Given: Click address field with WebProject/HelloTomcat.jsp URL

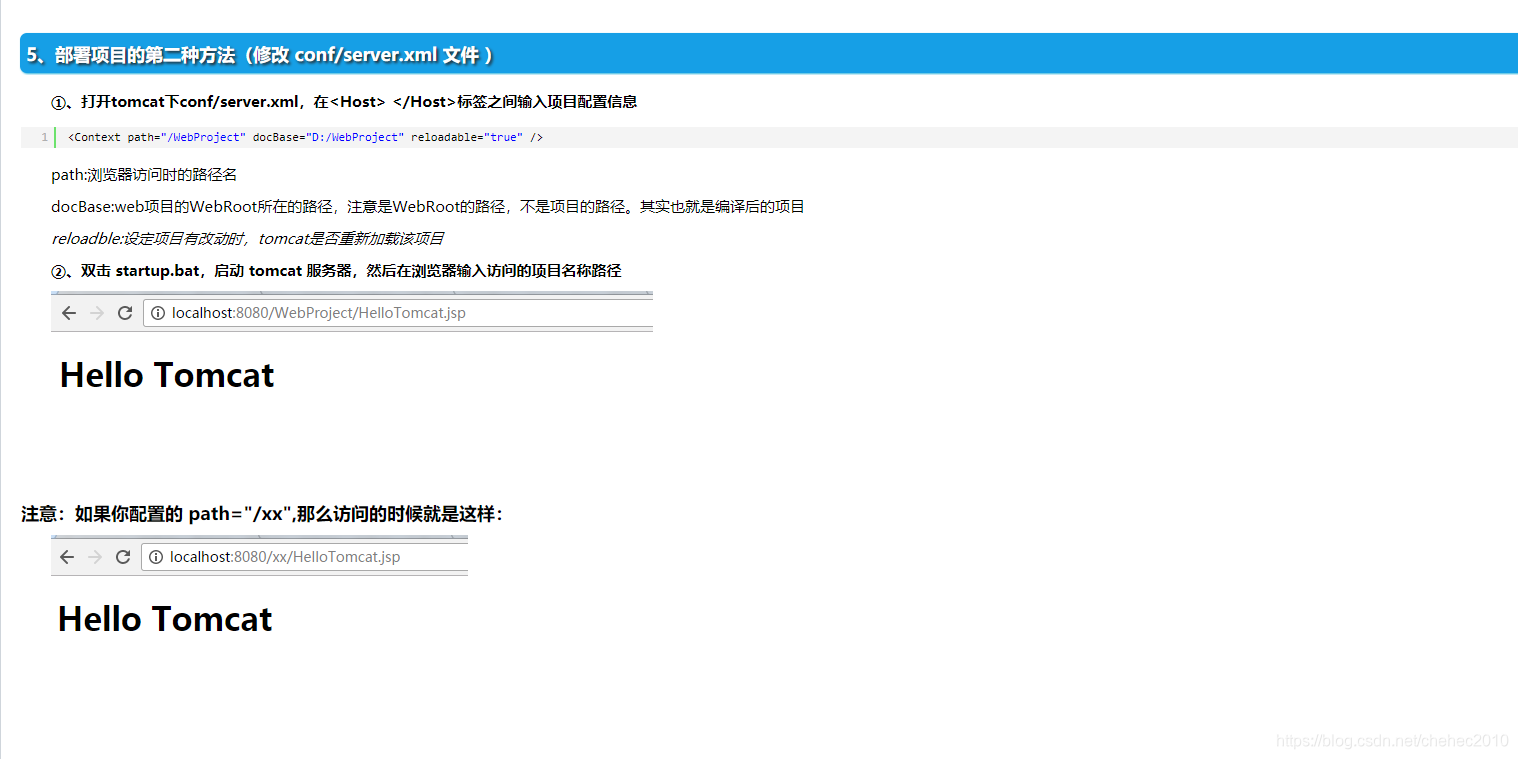Looking at the screenshot, I should (398, 313).
